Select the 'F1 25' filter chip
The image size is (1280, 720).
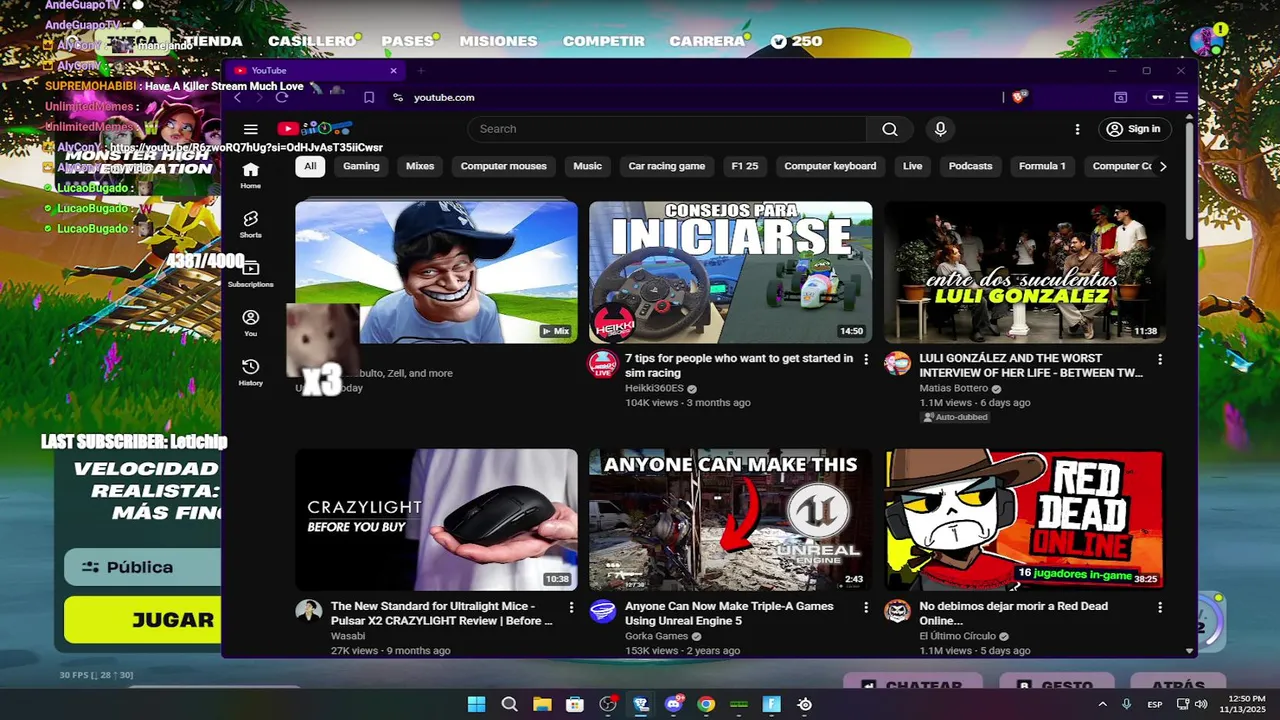(x=745, y=166)
